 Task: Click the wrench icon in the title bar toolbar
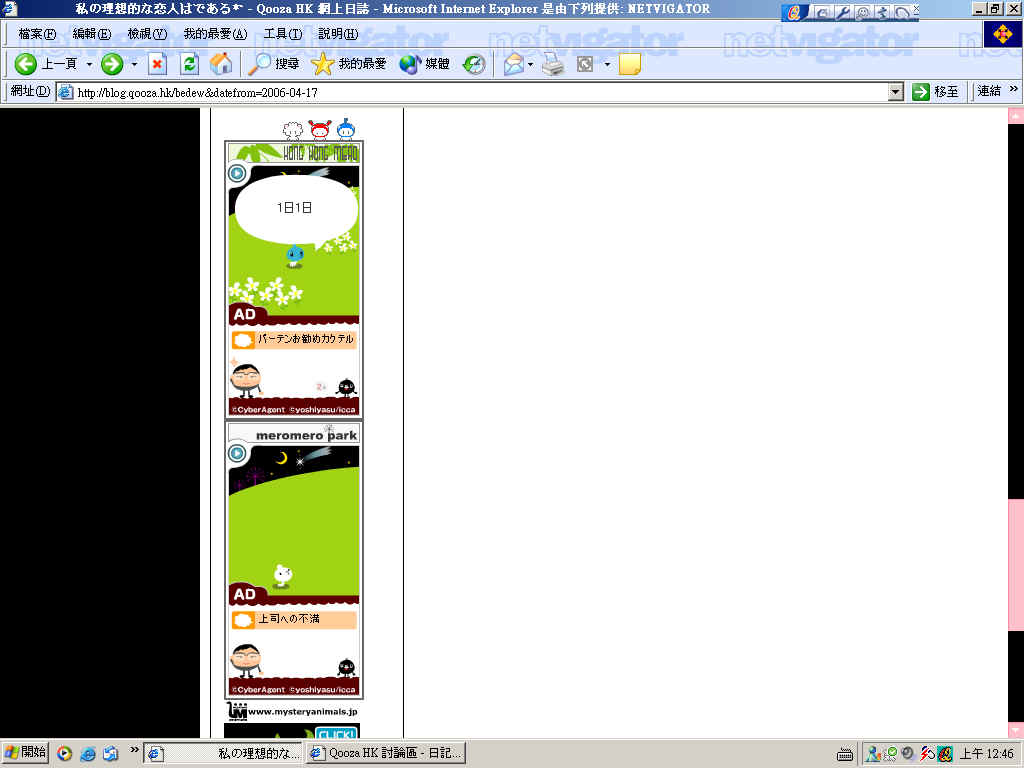coord(843,12)
